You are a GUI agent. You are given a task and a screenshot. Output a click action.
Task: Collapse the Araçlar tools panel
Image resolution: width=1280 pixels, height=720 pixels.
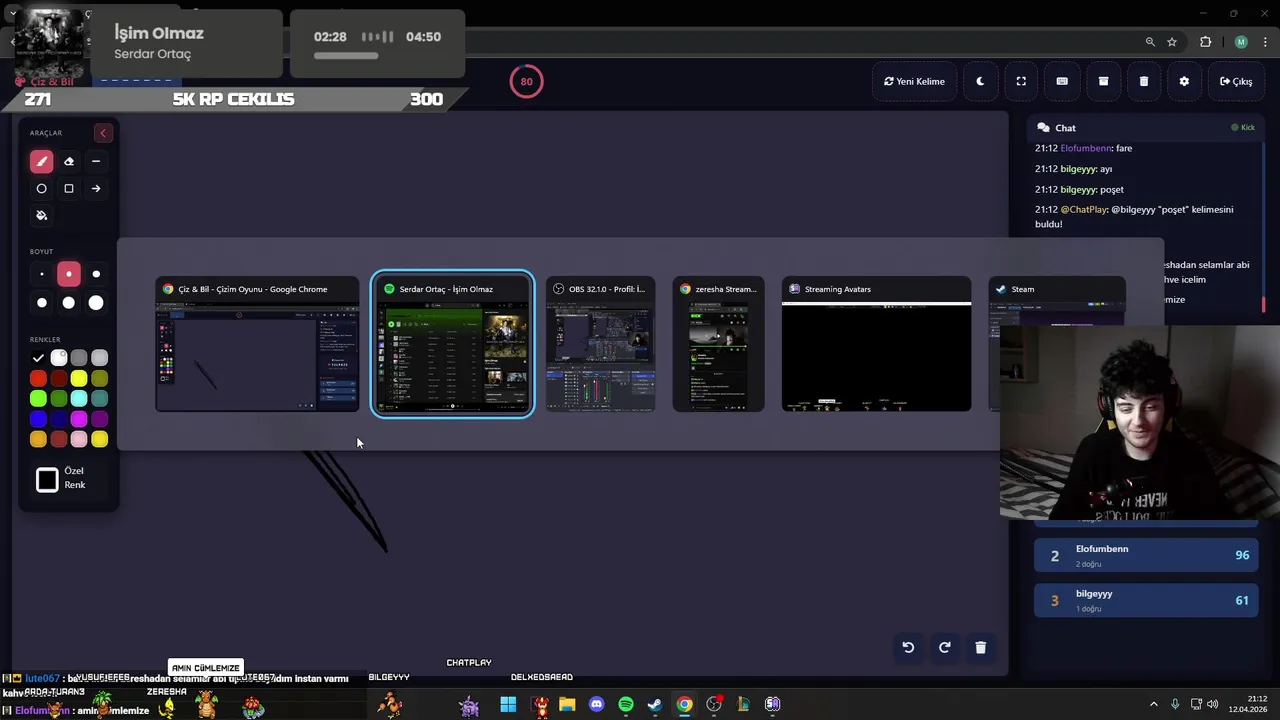click(x=102, y=133)
